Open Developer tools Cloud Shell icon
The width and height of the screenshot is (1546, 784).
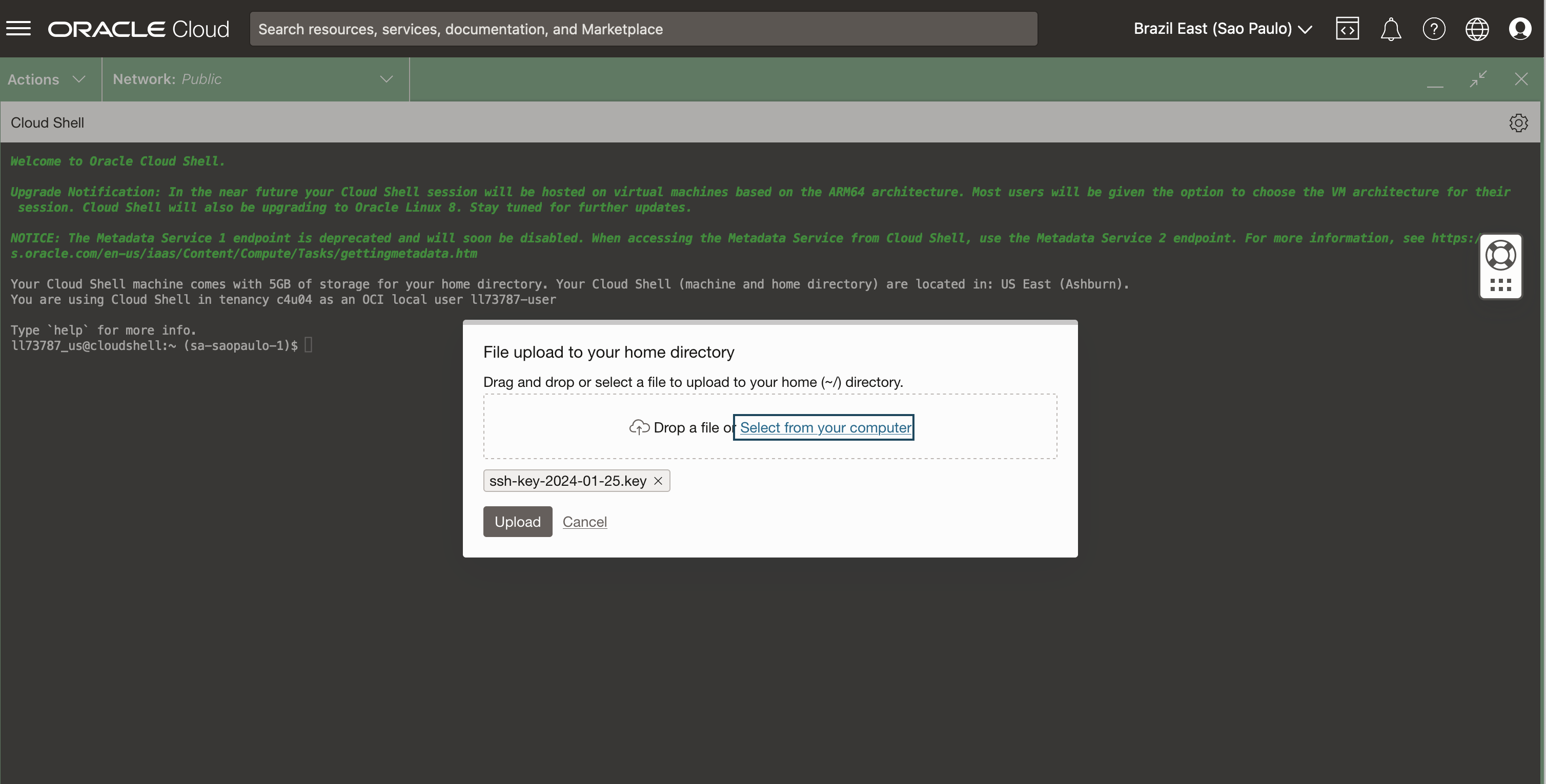1347,28
